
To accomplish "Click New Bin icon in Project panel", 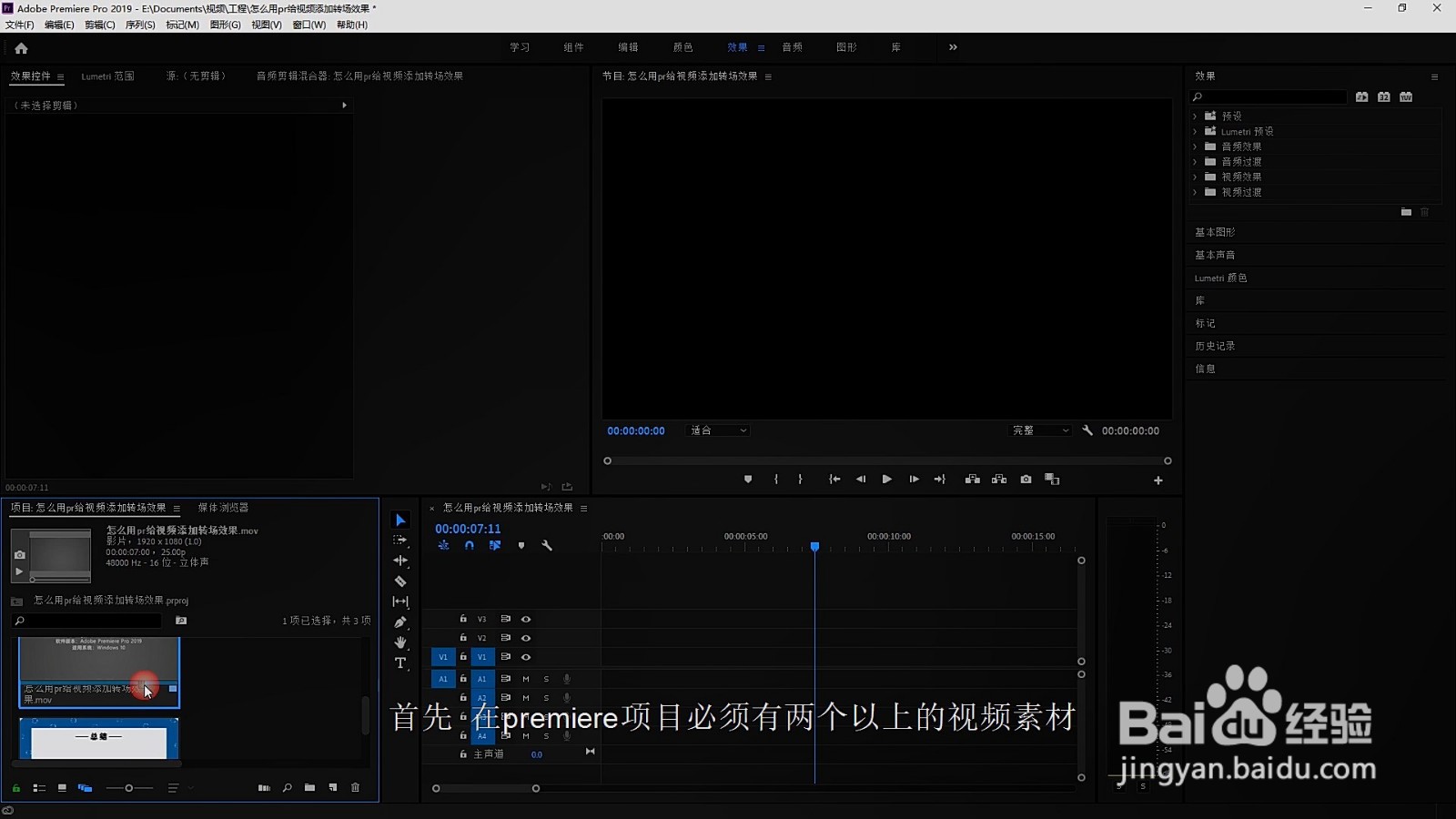I will coord(310,788).
